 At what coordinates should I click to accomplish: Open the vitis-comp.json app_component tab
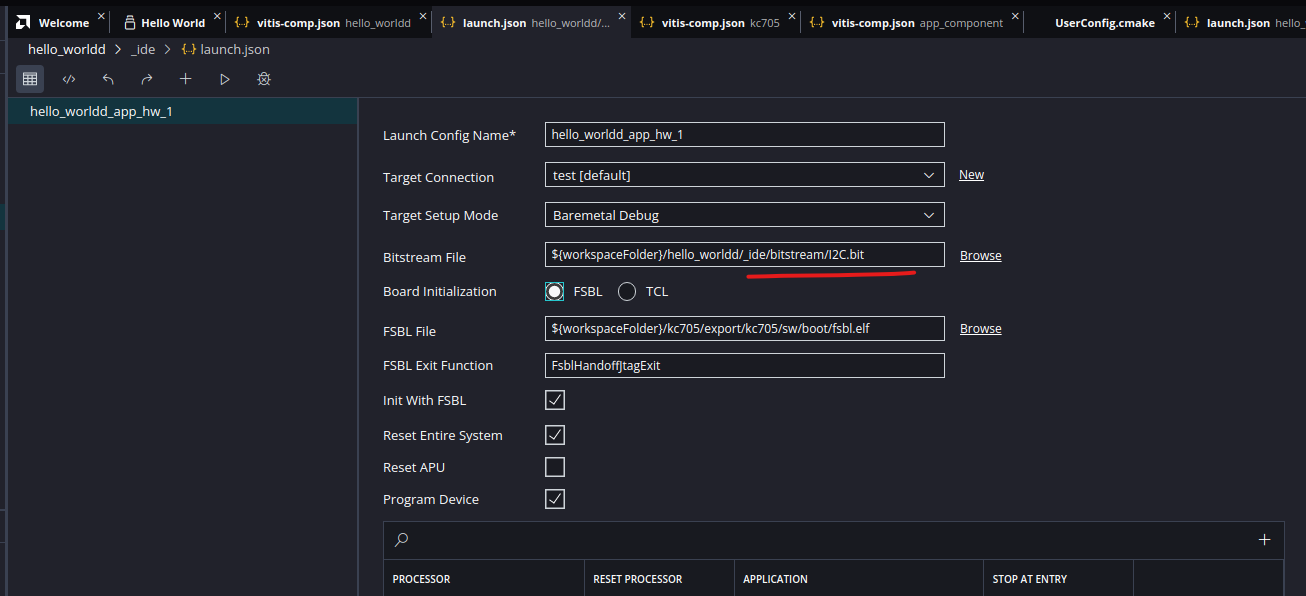[x=912, y=22]
